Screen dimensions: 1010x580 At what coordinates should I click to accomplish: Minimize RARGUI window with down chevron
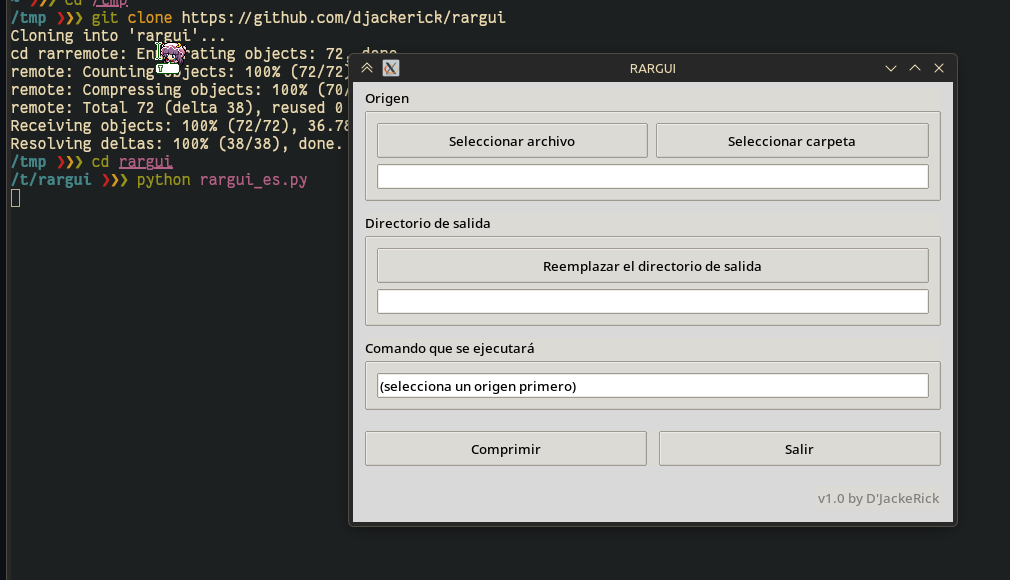891,68
